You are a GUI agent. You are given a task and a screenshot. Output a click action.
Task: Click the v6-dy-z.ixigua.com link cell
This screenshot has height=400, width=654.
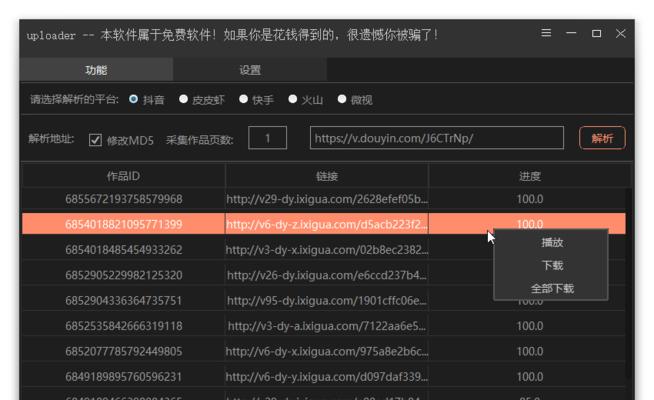coord(327,224)
